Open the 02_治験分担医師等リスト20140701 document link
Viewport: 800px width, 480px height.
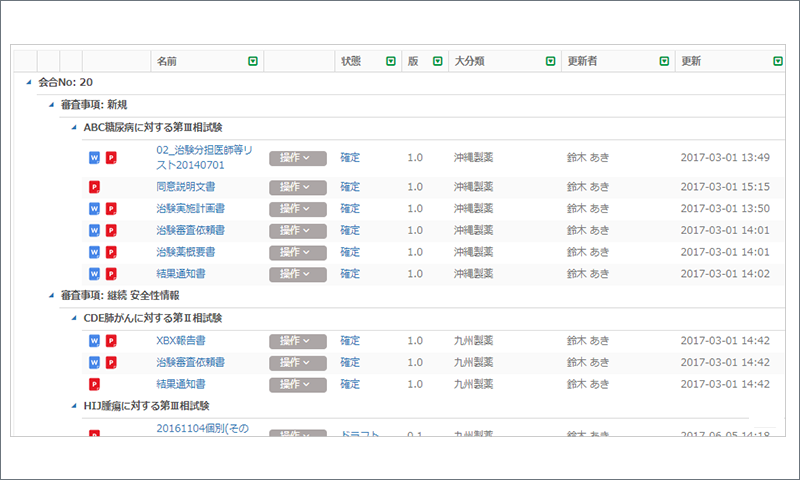(204, 158)
